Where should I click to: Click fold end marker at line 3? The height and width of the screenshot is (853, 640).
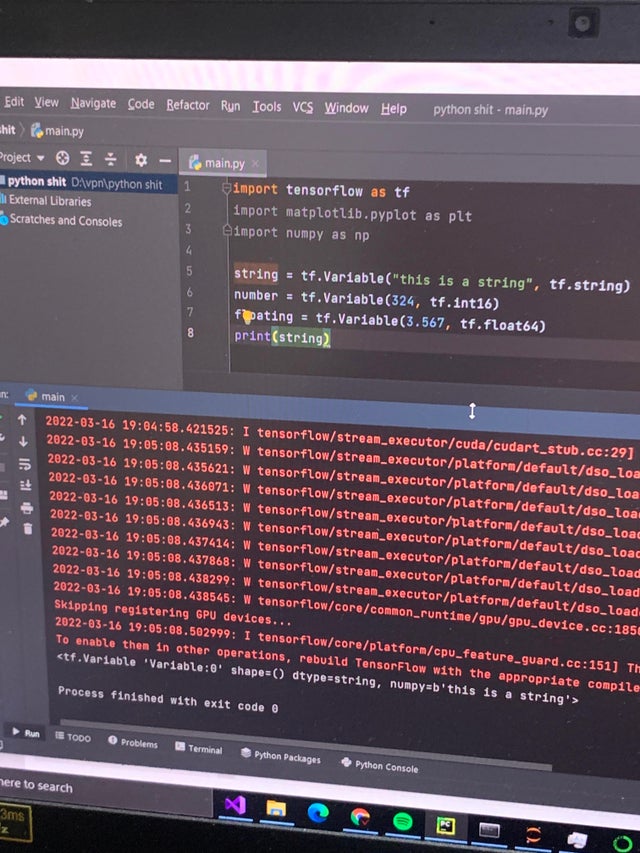pos(227,231)
